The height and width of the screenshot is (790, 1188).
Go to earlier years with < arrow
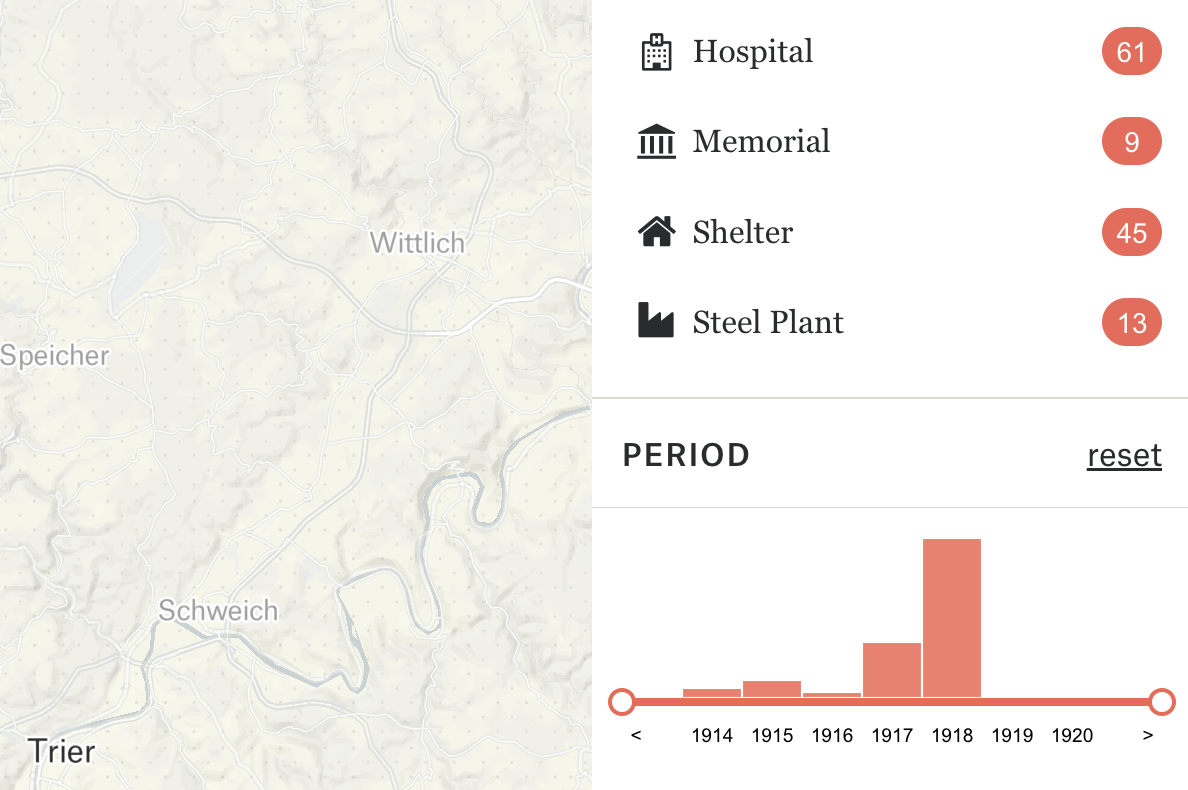(636, 735)
